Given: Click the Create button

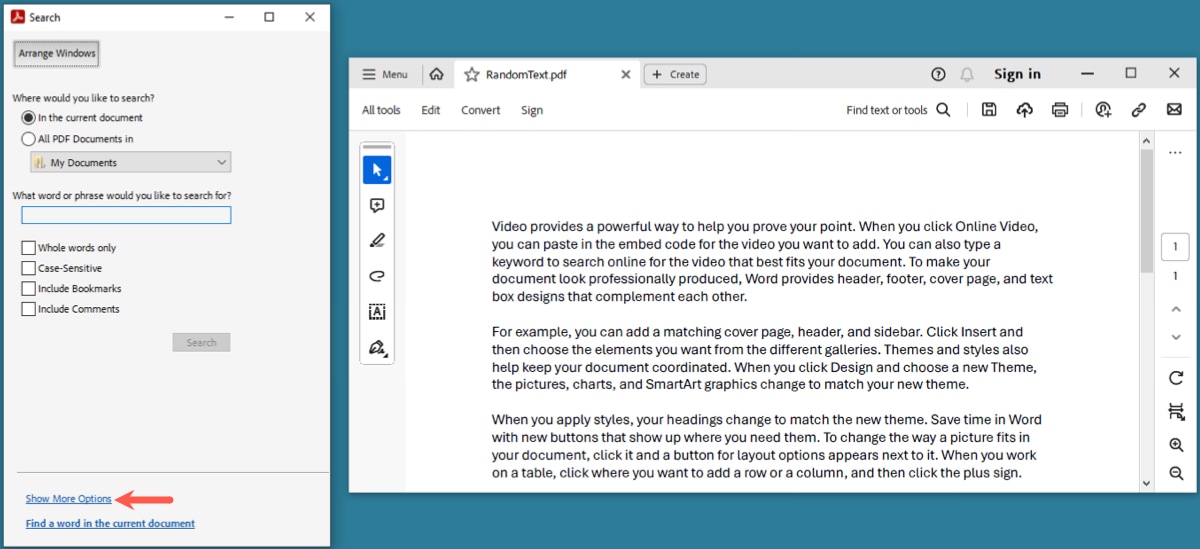Looking at the screenshot, I should (x=675, y=74).
